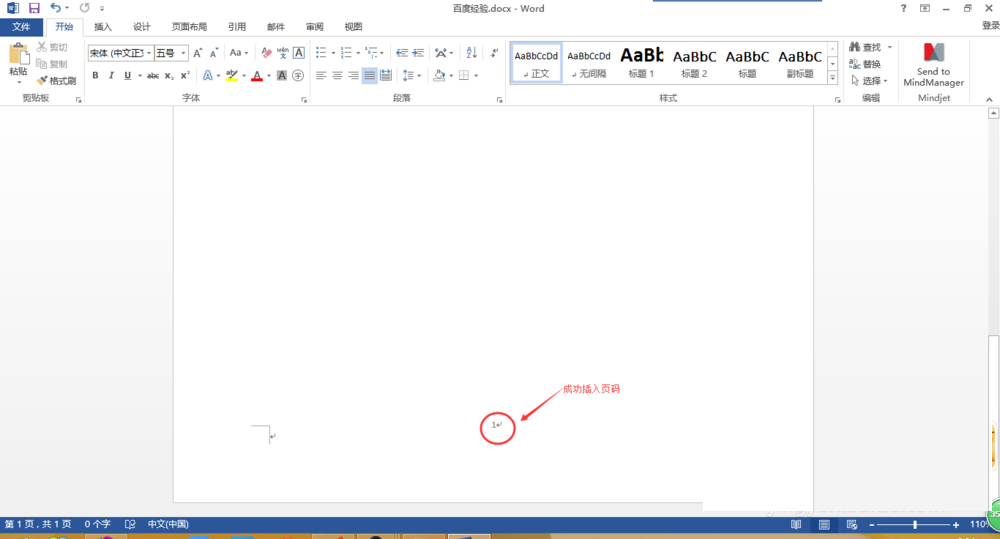Apply character shading with the gray A
Viewport: 1000px width, 539px height.
tap(282, 75)
